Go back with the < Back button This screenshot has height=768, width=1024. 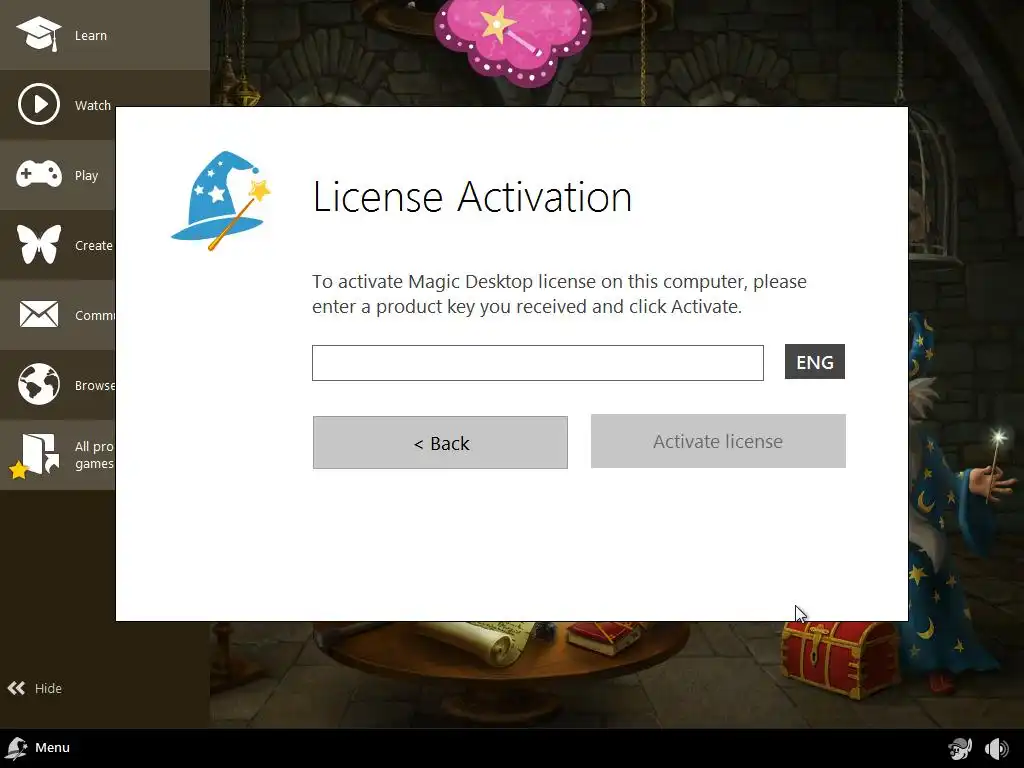440,443
